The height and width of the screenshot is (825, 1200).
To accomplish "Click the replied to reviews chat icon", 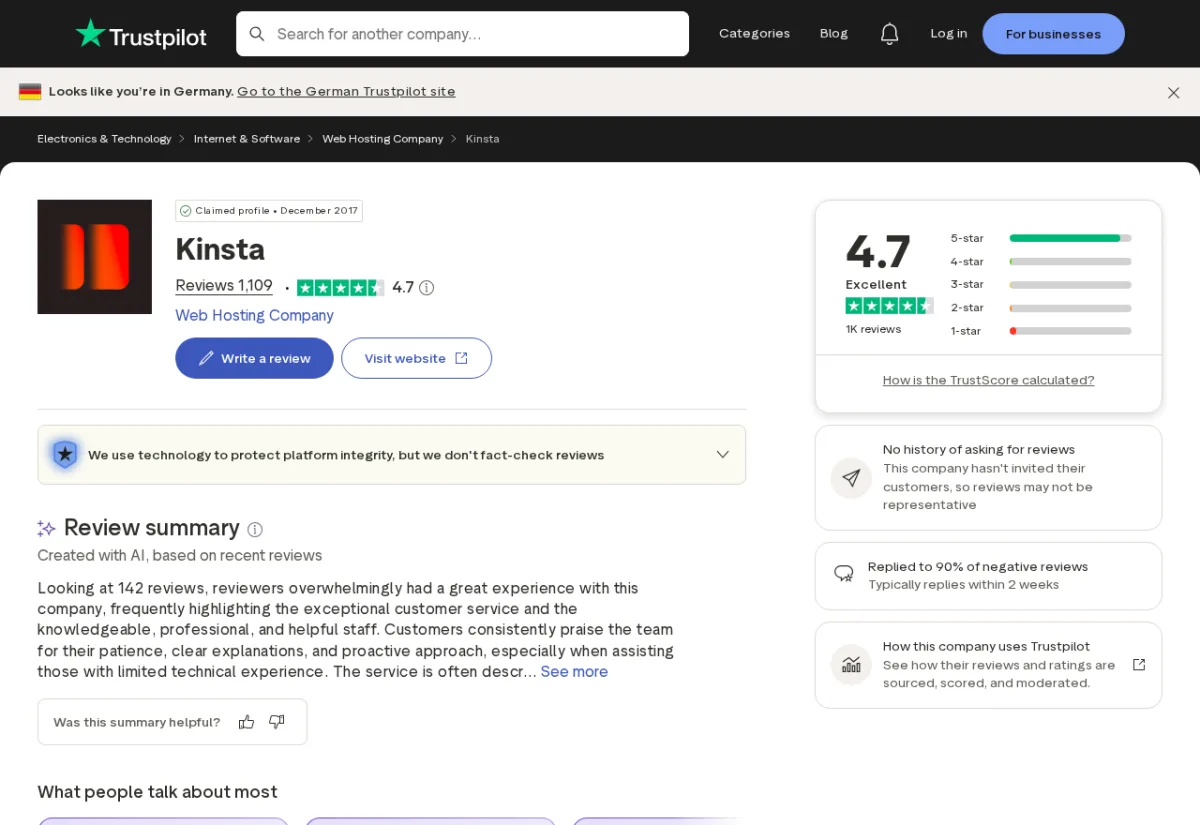I will 844,574.
